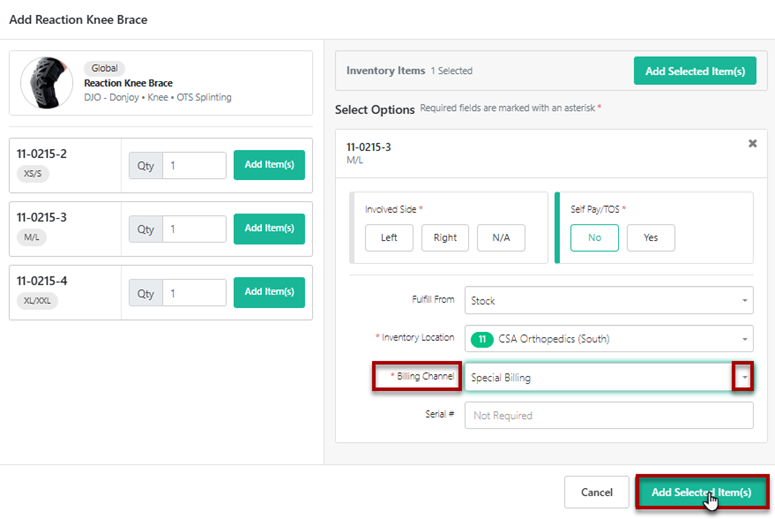Open Billing Channel dropdown arrow
This screenshot has width=775, height=519.
742,377
